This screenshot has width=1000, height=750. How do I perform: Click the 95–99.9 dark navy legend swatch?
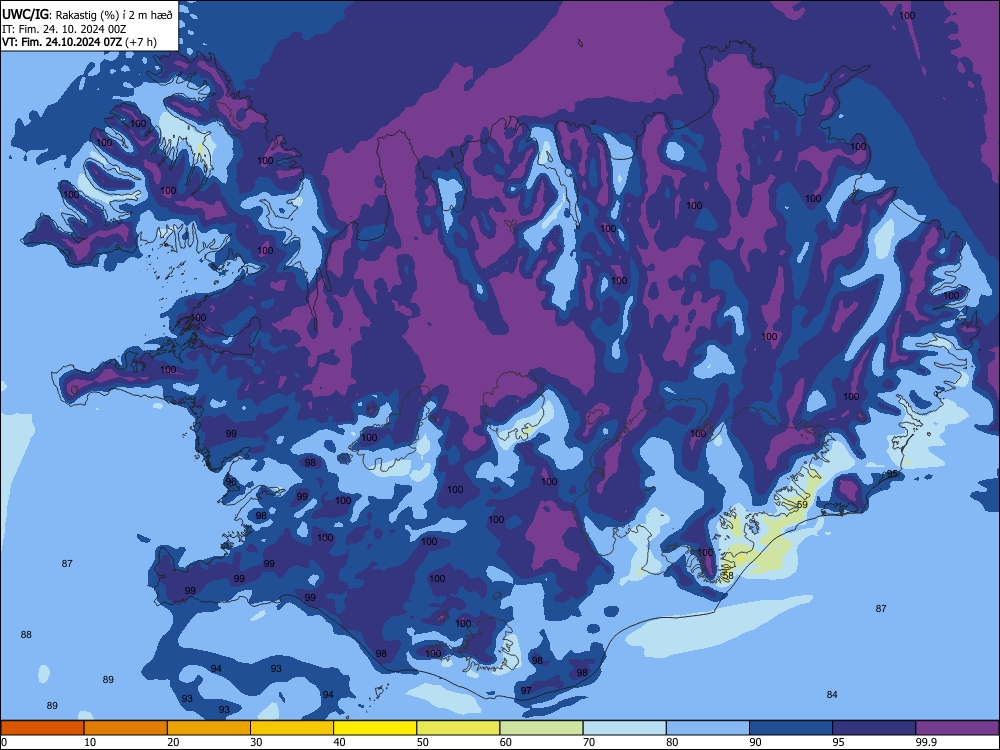[x=874, y=728]
